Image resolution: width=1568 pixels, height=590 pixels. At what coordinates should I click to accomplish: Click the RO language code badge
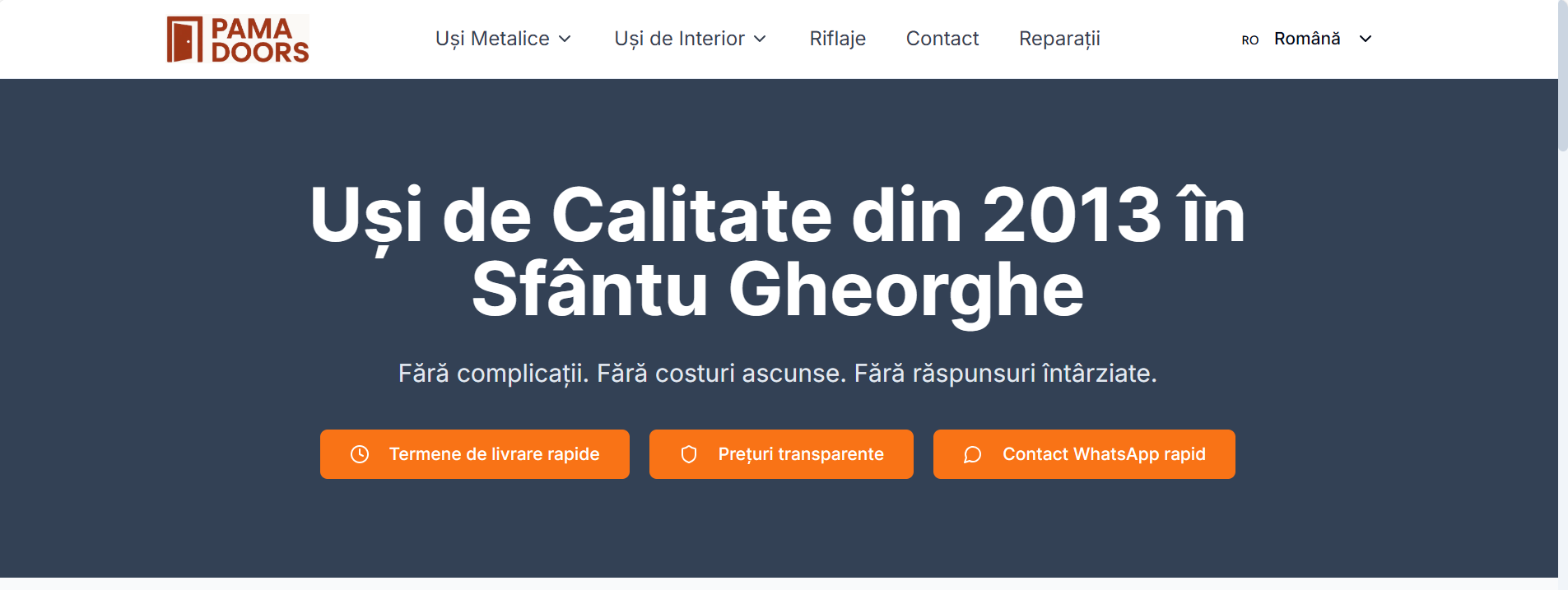[1249, 39]
